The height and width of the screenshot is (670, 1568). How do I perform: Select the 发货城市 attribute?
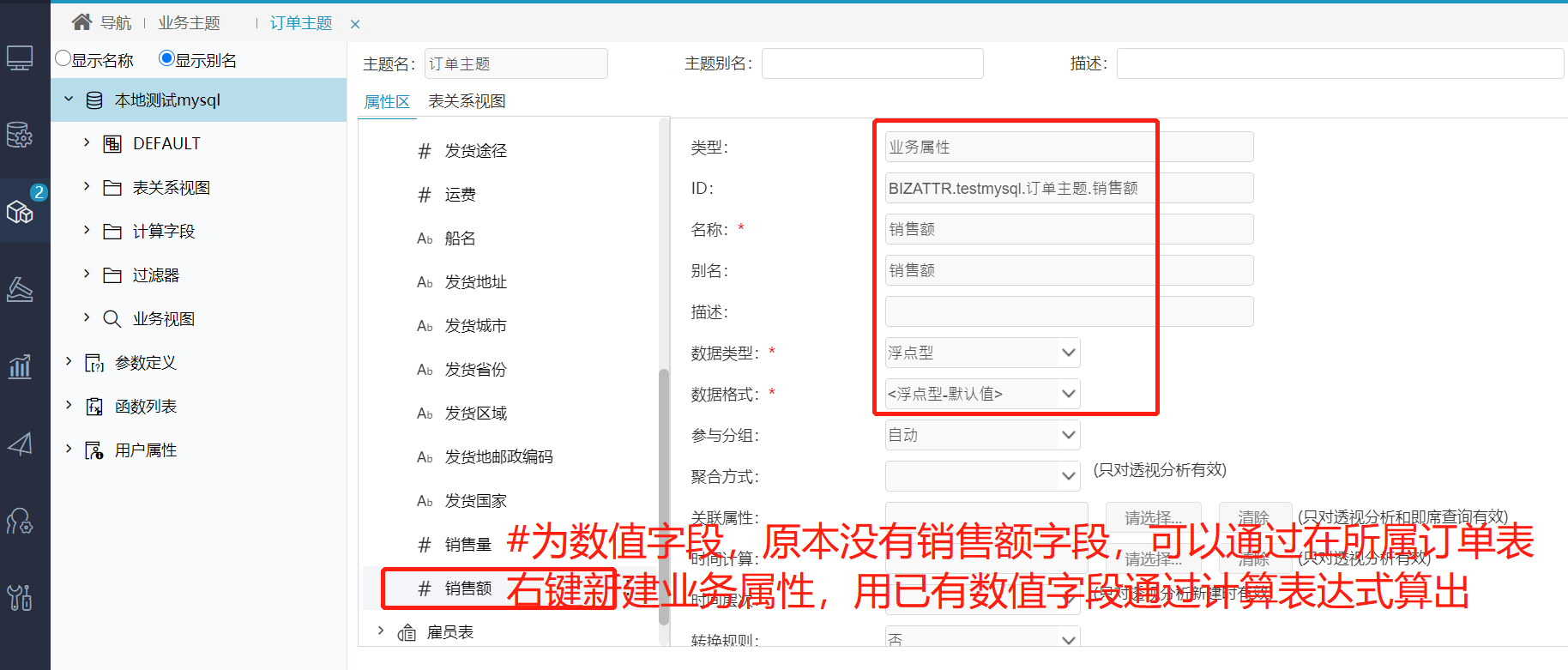(x=475, y=326)
